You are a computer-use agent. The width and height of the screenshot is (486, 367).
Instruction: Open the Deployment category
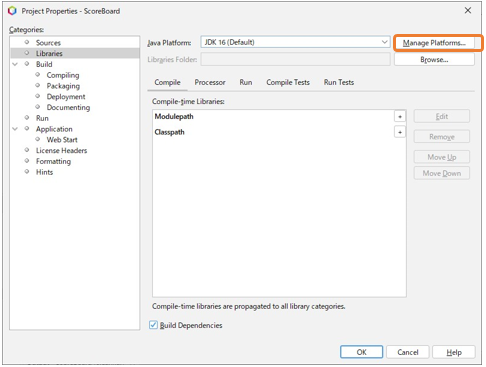pyautogui.click(x=66, y=96)
